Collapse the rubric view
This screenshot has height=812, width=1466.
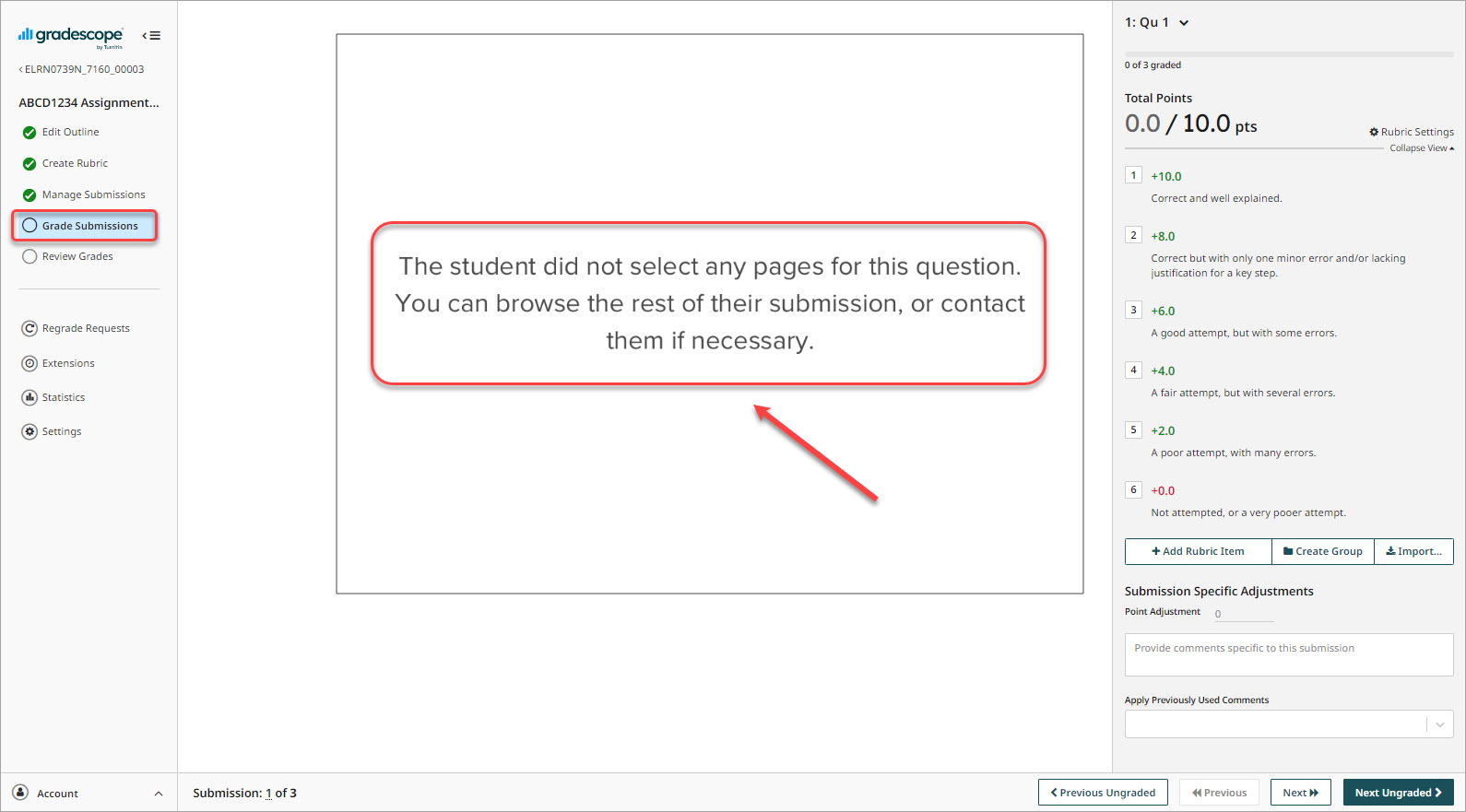click(x=1422, y=147)
